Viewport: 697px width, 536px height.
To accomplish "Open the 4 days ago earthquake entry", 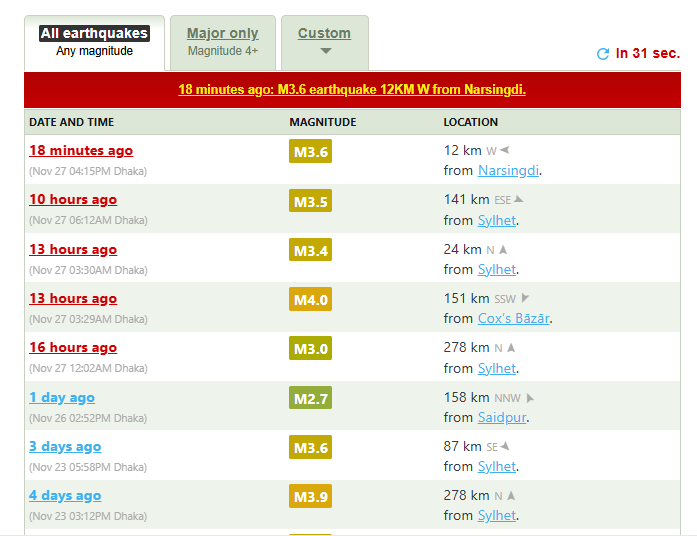I will point(65,496).
